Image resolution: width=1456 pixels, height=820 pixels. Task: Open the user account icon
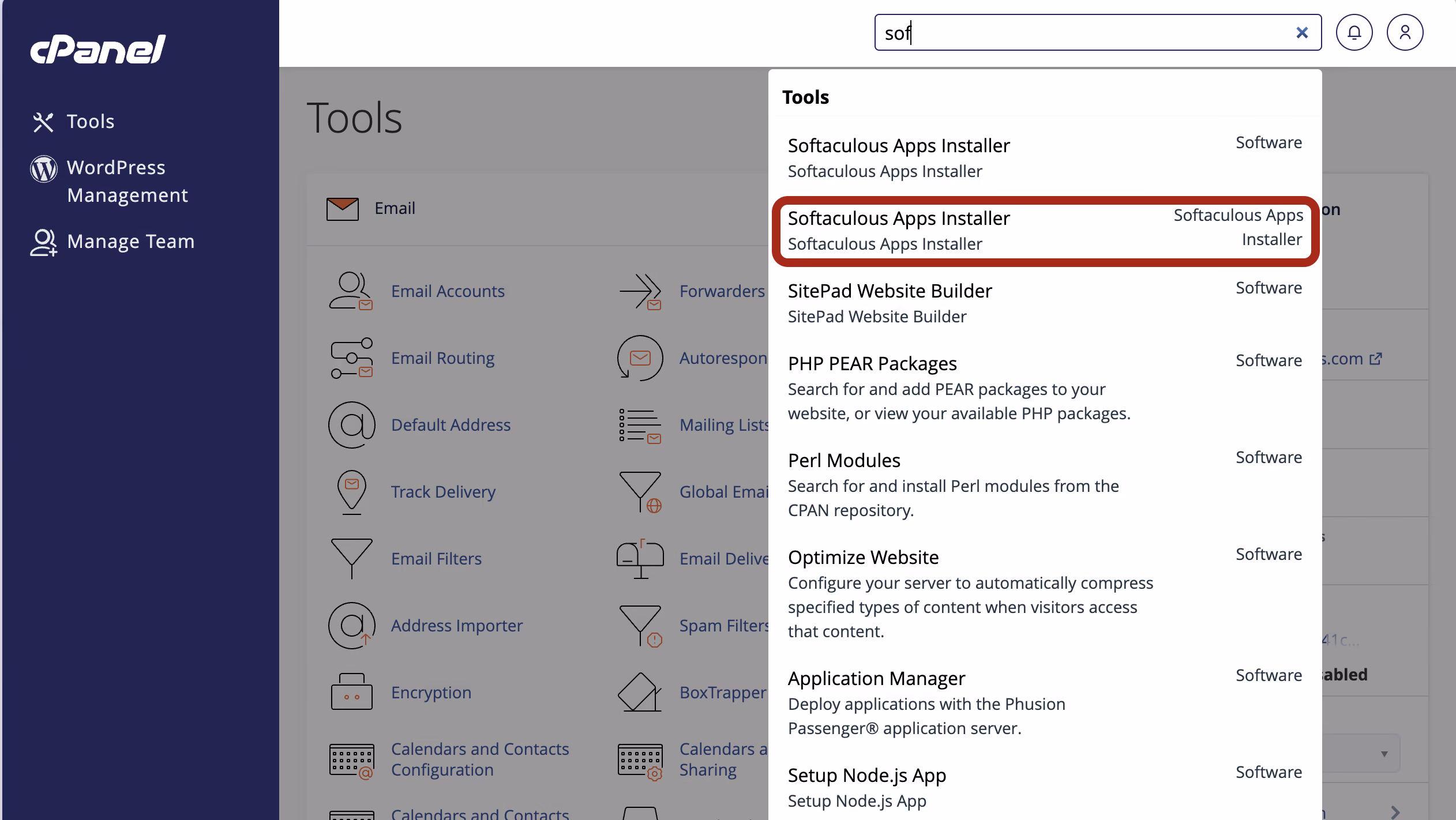(x=1405, y=32)
